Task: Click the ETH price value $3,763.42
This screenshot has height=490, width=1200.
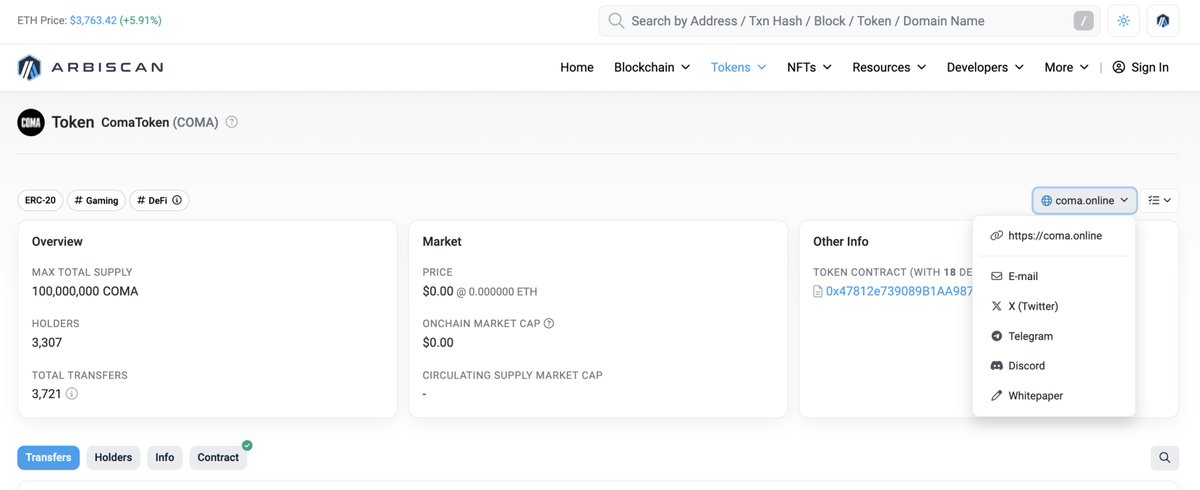Action: tap(92, 20)
